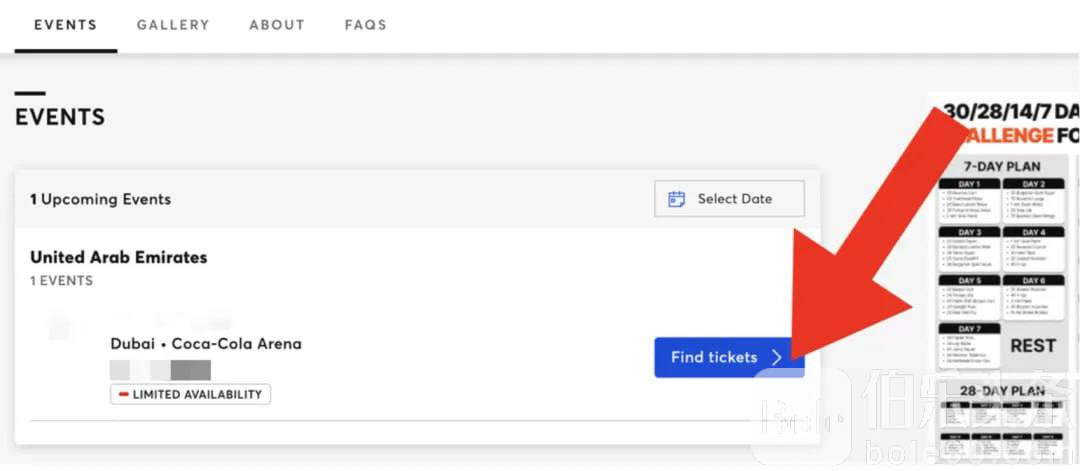Click the 28-DAY PLAN header

(1002, 391)
